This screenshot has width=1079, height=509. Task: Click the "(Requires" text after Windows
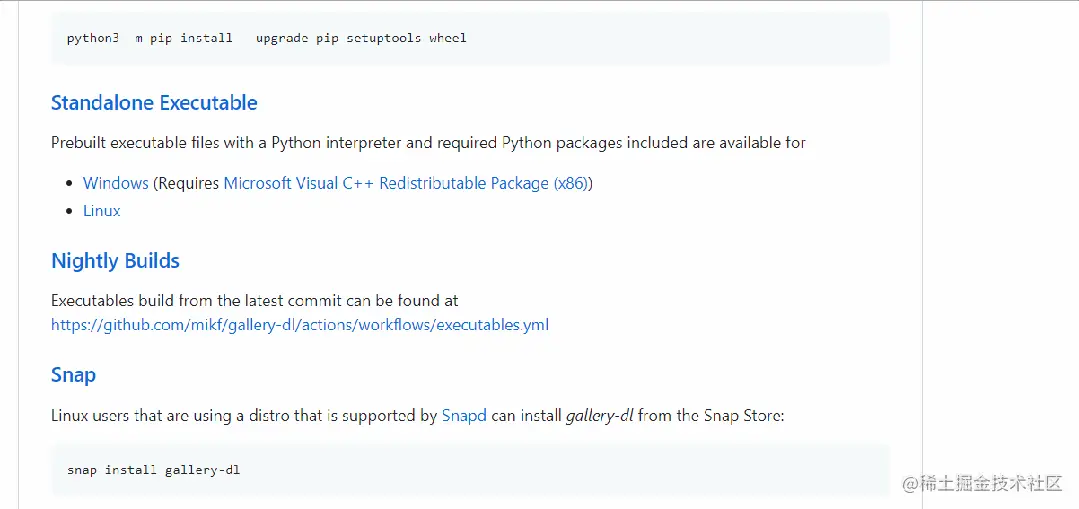point(186,184)
